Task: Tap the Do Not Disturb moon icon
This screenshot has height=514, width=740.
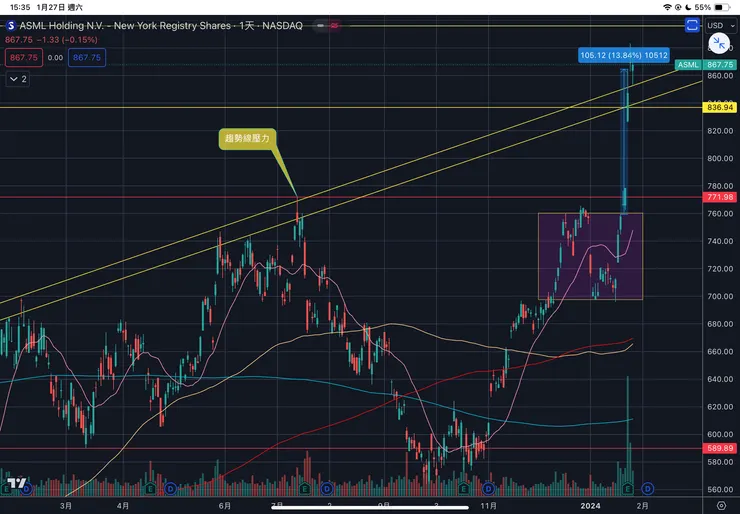Action: 688,7
